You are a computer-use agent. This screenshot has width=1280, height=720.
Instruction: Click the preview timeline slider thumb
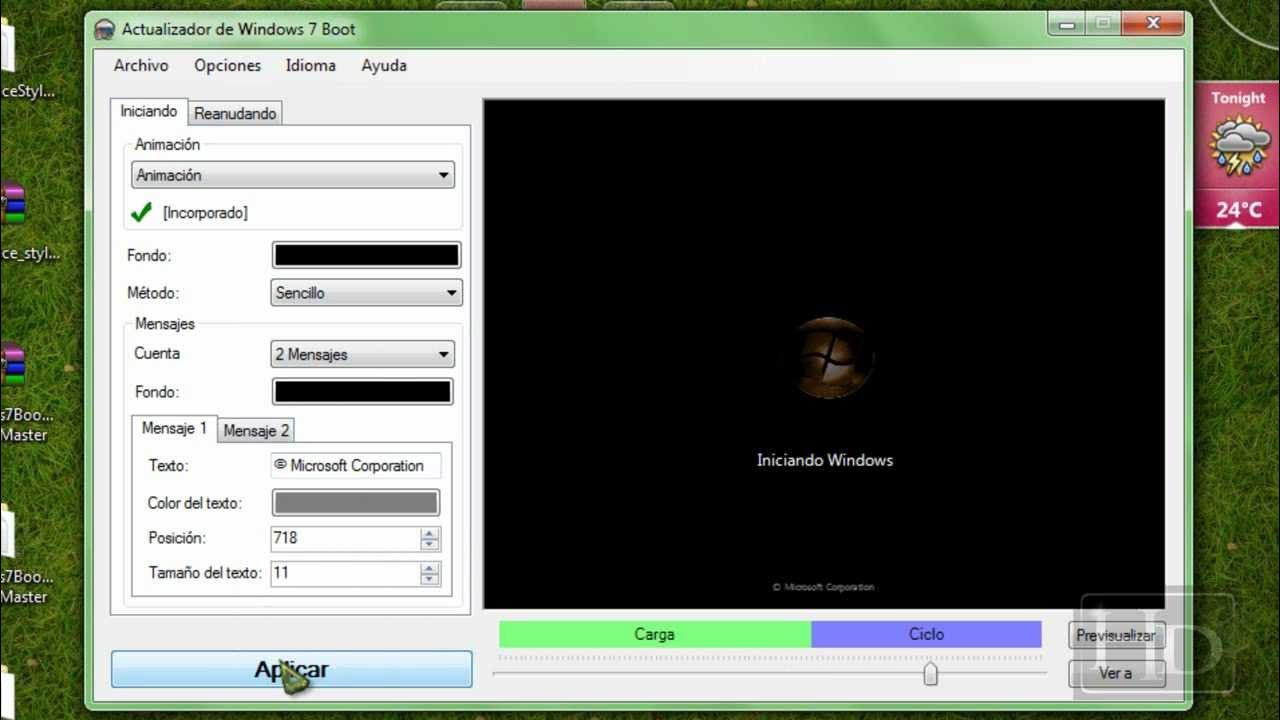(x=931, y=673)
